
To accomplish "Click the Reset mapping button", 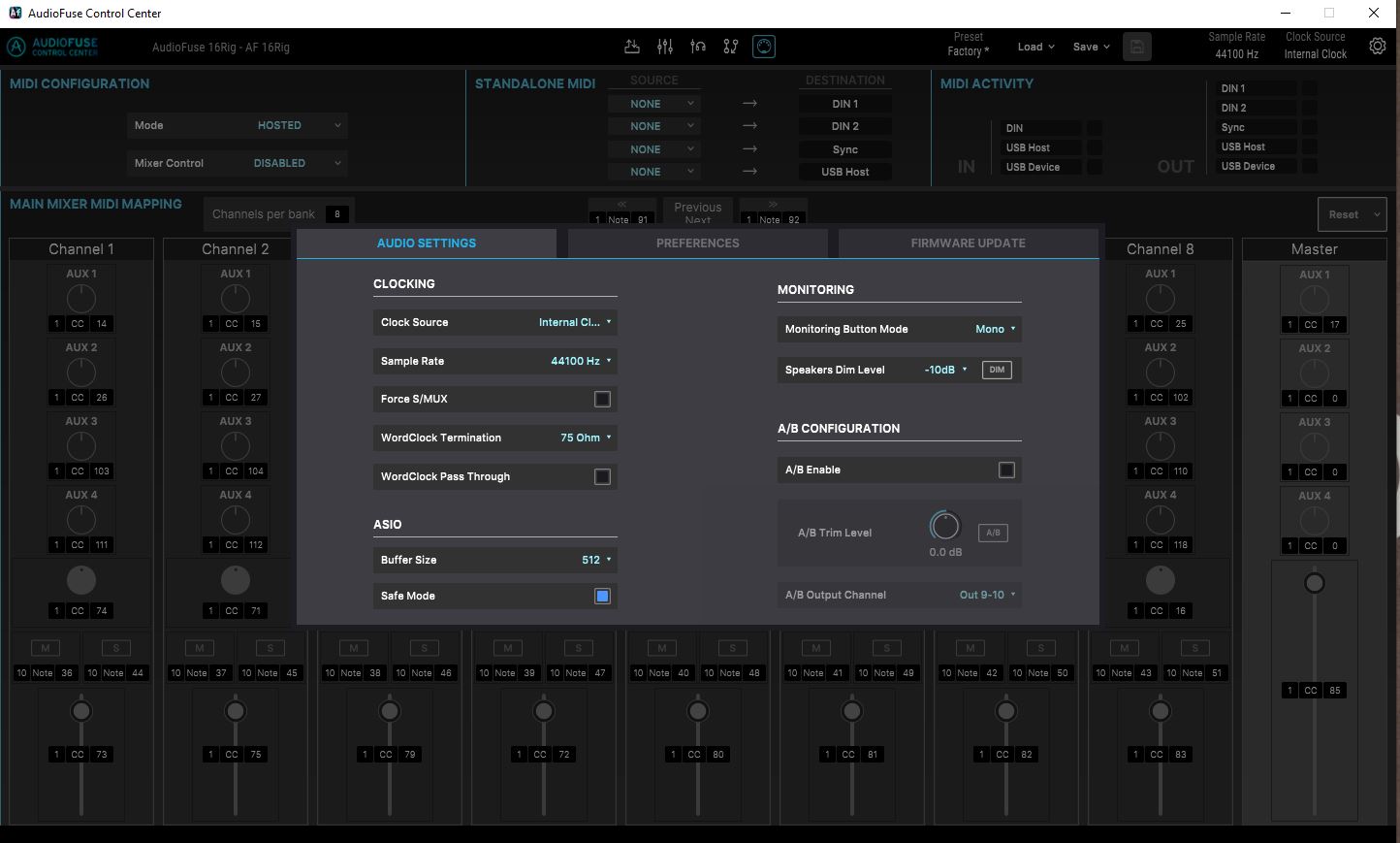I will tap(1352, 214).
